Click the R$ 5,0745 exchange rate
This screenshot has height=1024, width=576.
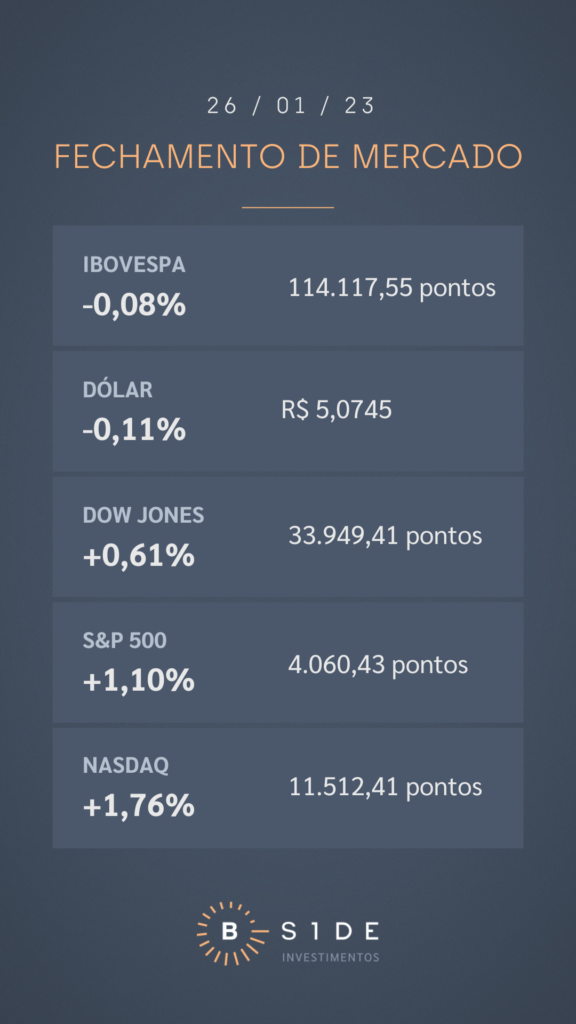pos(337,410)
